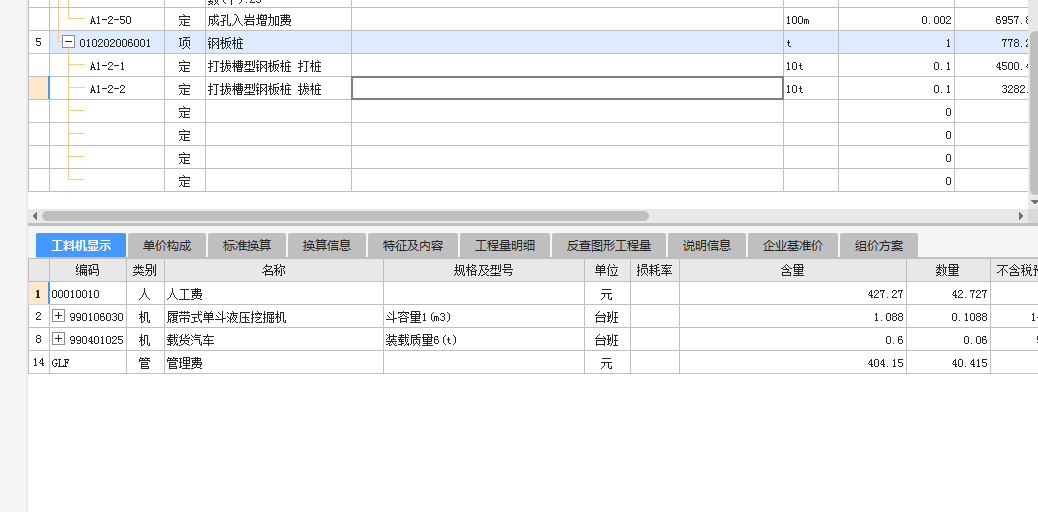The height and width of the screenshot is (512, 1038).
Task: Switch to the 说明信息 tab
Action: tap(707, 246)
